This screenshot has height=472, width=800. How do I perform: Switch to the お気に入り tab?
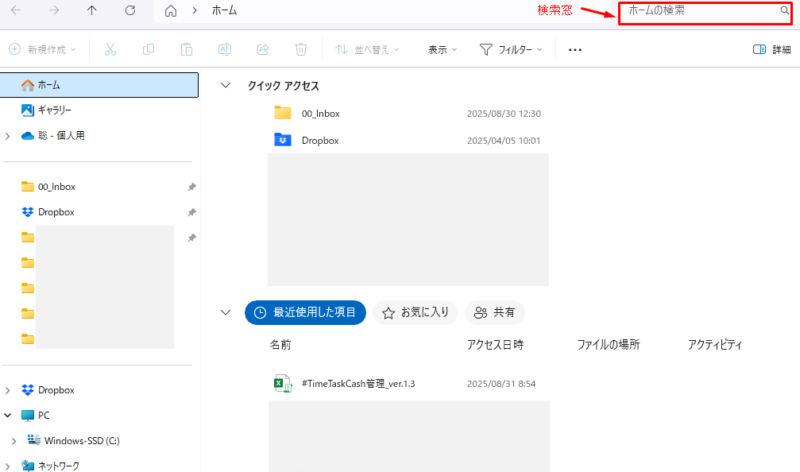416,313
